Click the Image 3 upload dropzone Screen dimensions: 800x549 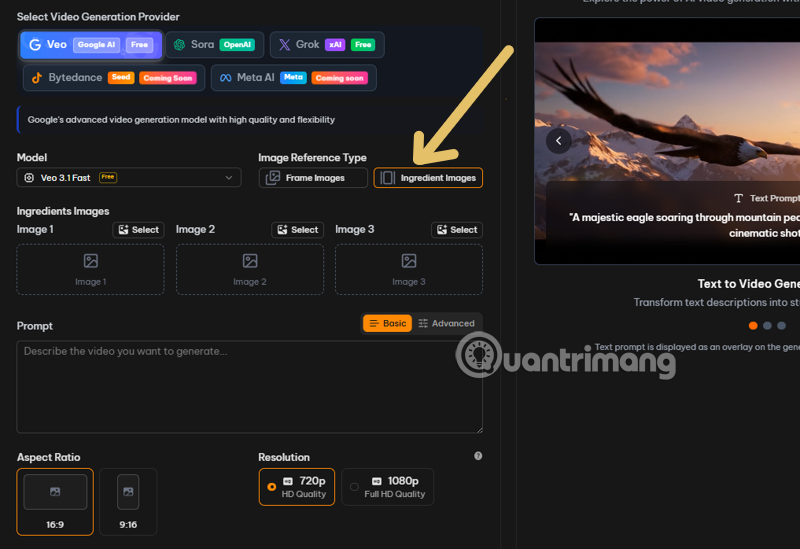[x=409, y=269]
